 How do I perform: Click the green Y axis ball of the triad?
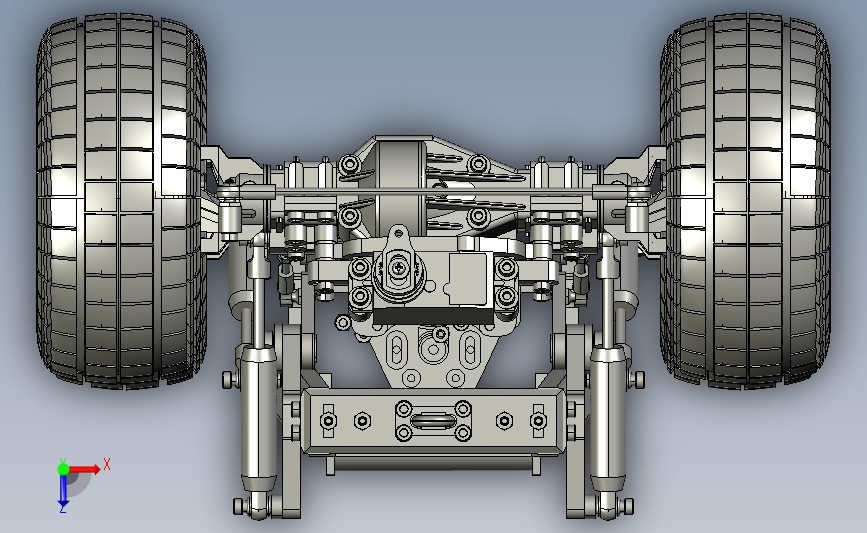tap(63, 469)
